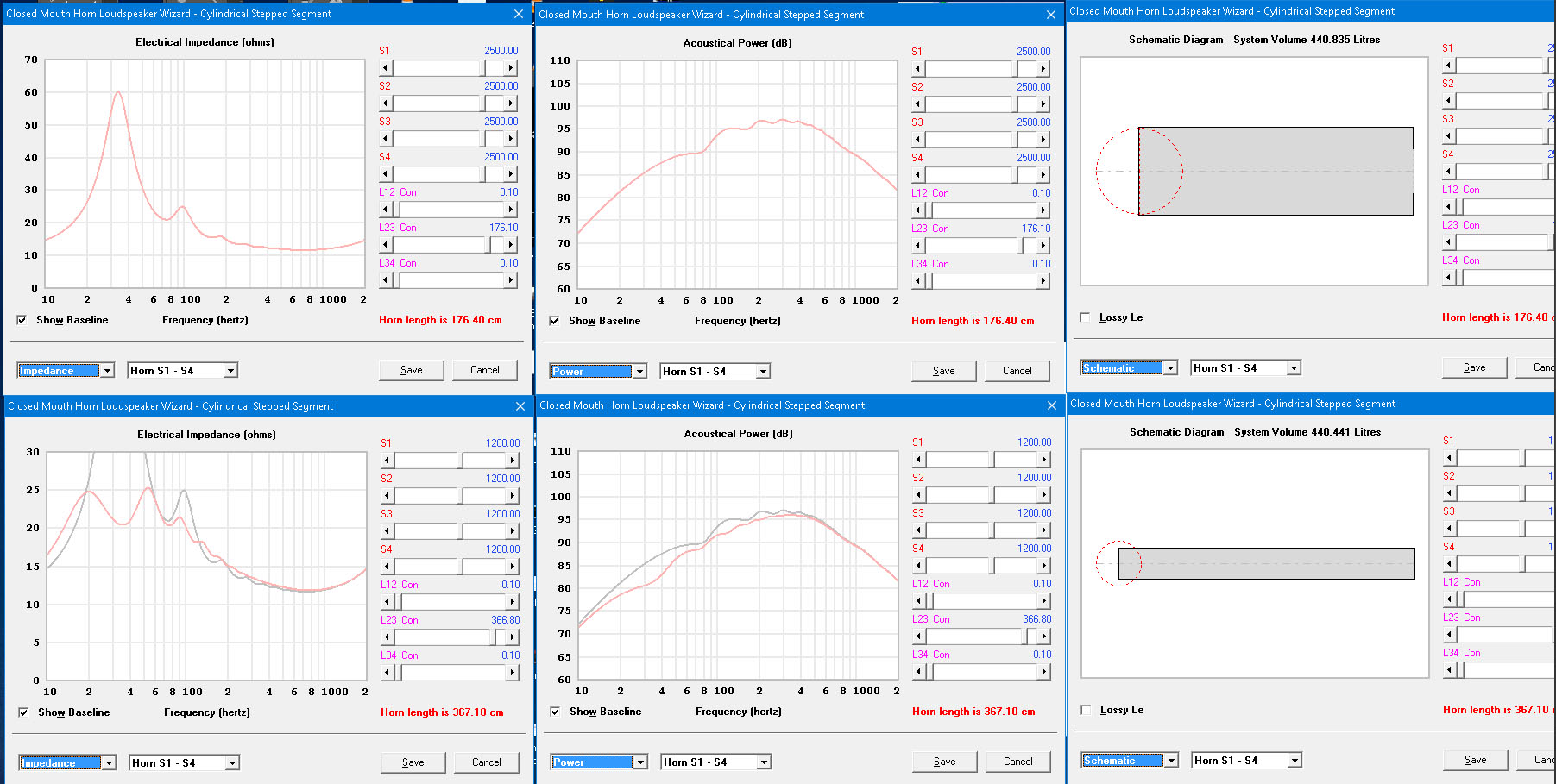Decrease S4 with left arrow, 176.40 cm Impedance window
Viewport: 1556px width, 784px height.
click(x=386, y=174)
